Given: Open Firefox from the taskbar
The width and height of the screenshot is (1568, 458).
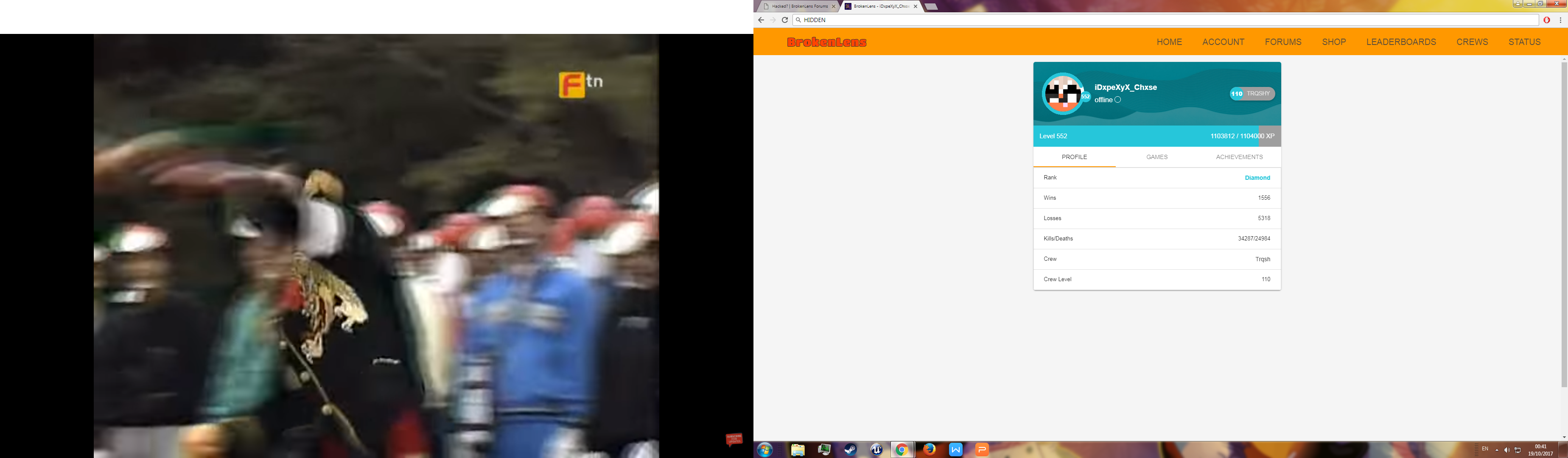Looking at the screenshot, I should pyautogui.click(x=929, y=450).
